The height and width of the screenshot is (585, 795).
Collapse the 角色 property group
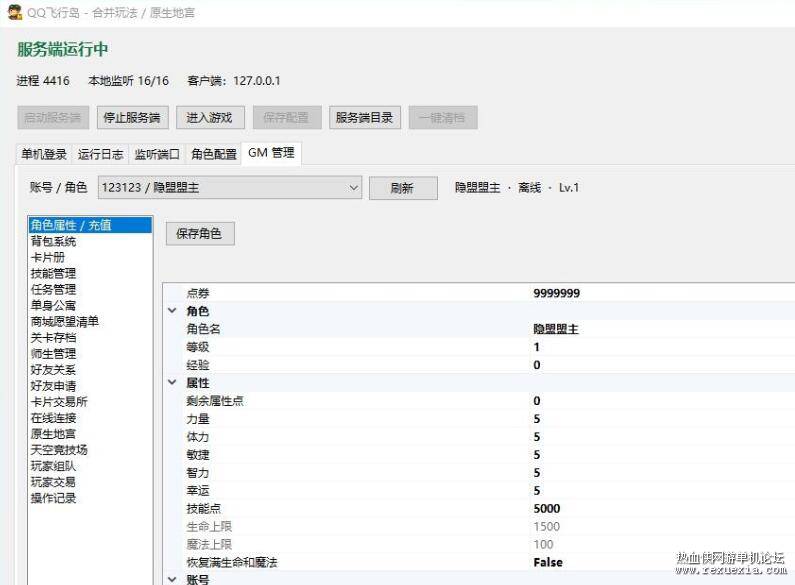(172, 310)
